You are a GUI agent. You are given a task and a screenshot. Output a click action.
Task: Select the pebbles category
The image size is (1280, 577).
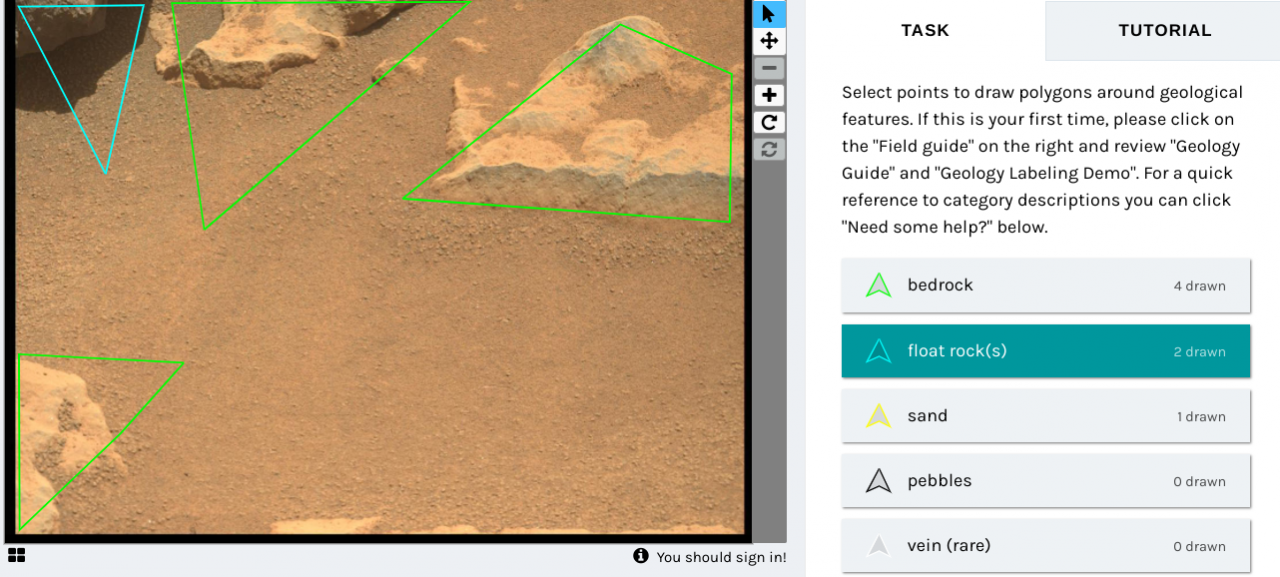[1046, 481]
